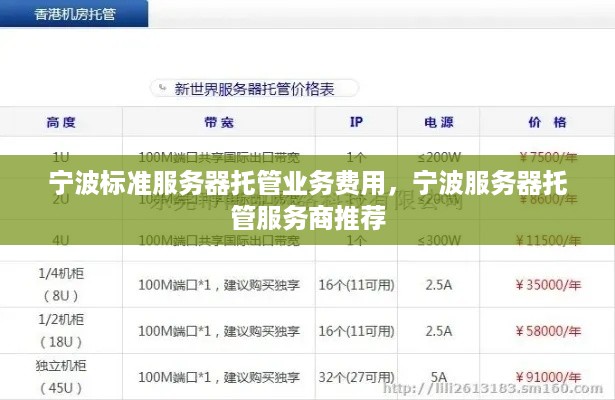Open the 香港机房托管 tab
The height and width of the screenshot is (400, 615).
coord(74,14)
